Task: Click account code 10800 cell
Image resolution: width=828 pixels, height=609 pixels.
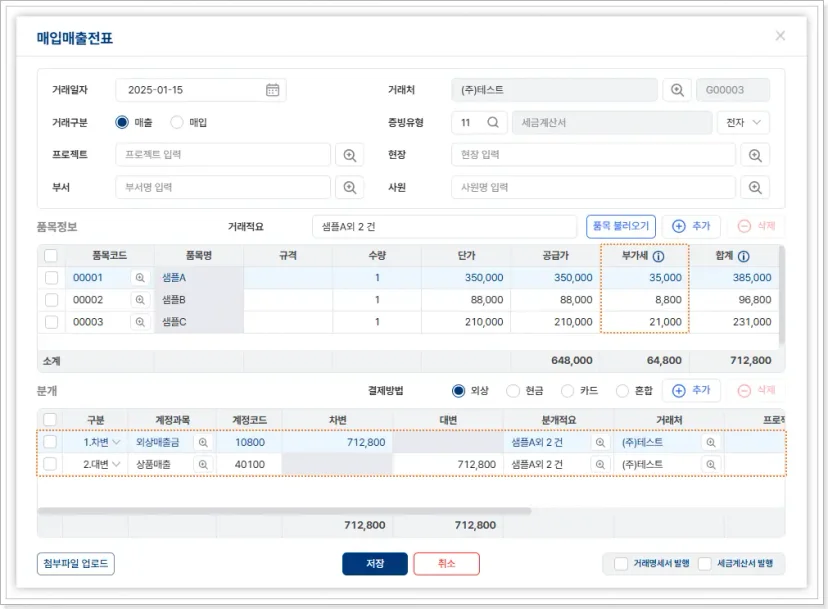Action: coord(250,442)
